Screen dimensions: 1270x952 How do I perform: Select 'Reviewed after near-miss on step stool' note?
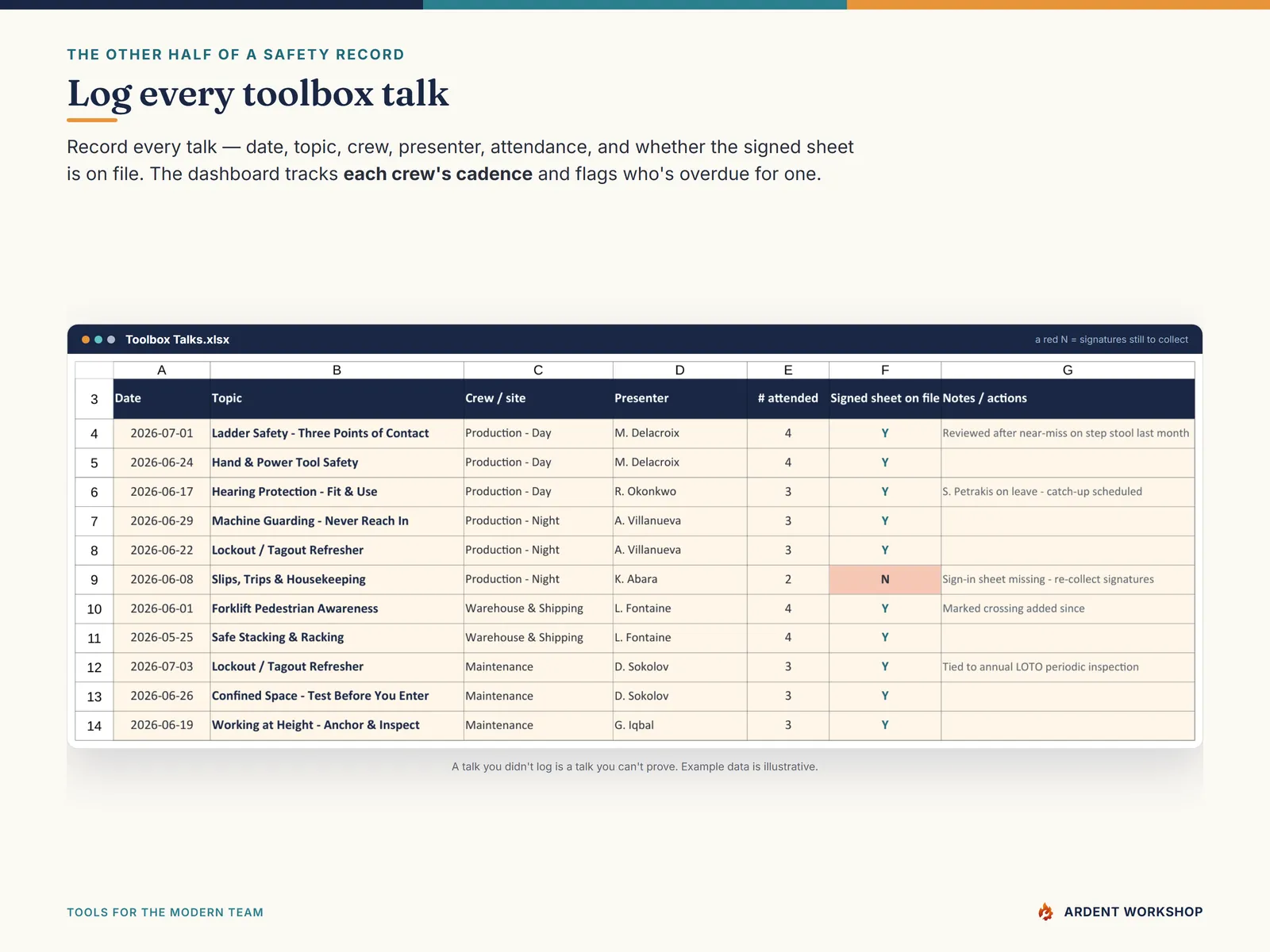1068,433
